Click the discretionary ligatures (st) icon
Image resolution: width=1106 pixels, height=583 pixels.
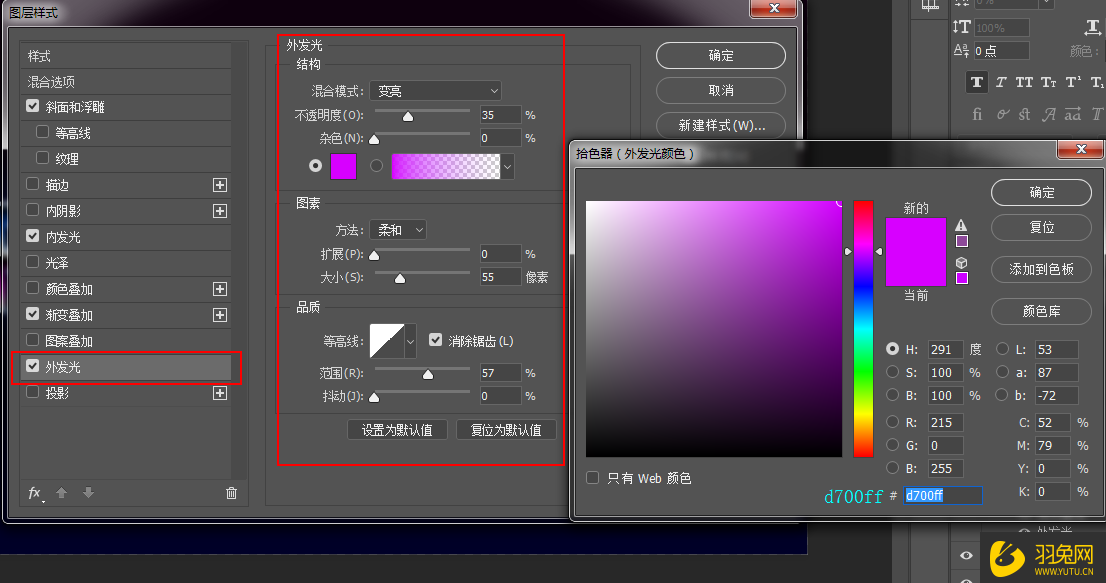1025,114
